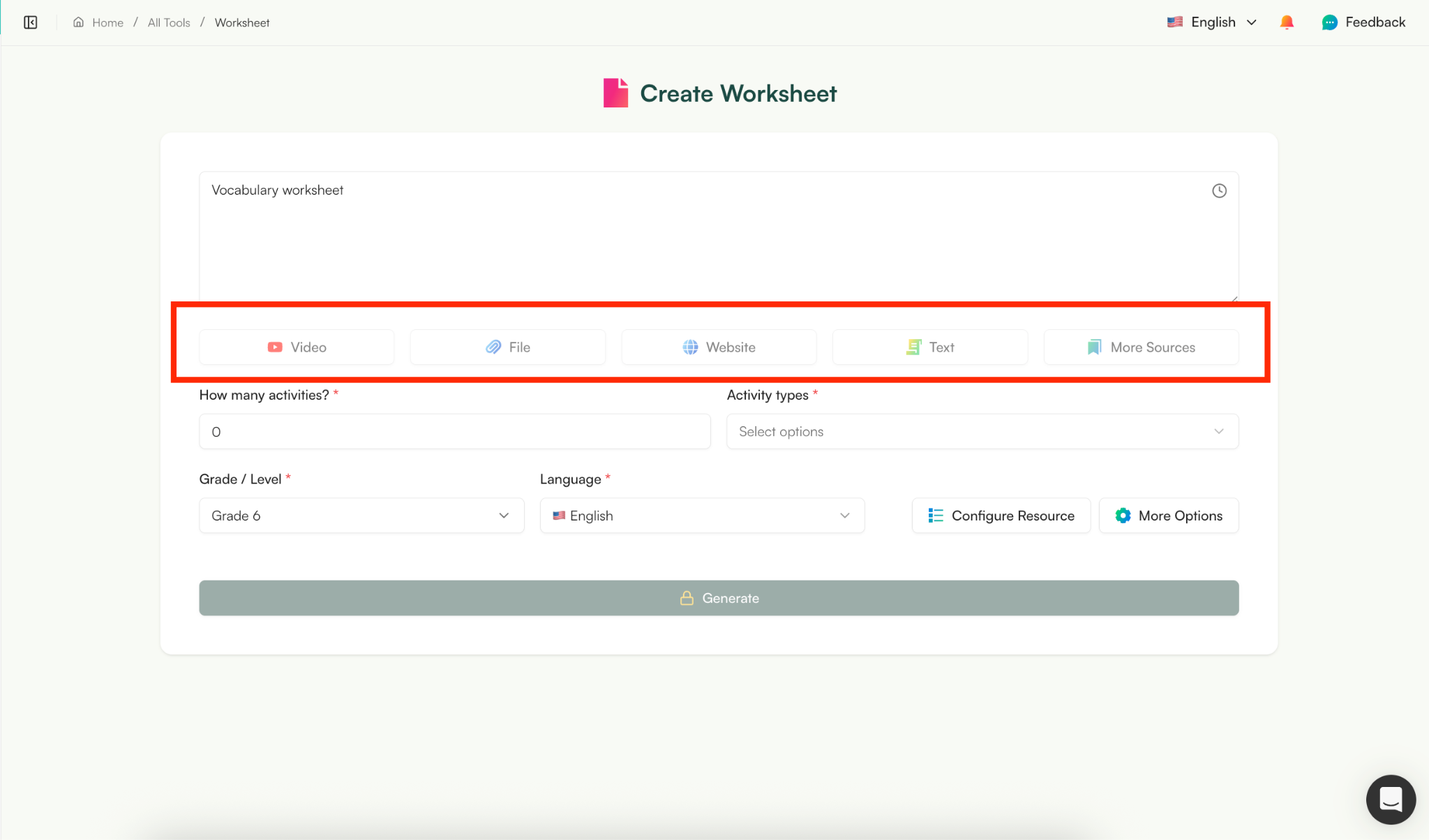Open the chat launcher at bottom right
Screen dimensions: 1429x840
point(1390,800)
